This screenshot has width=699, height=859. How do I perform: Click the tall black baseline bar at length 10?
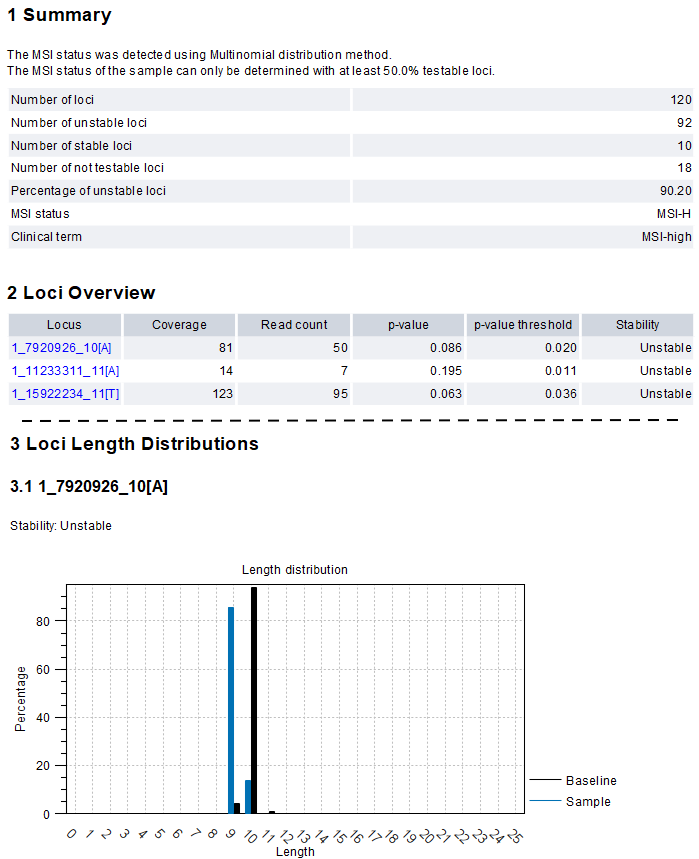254,700
